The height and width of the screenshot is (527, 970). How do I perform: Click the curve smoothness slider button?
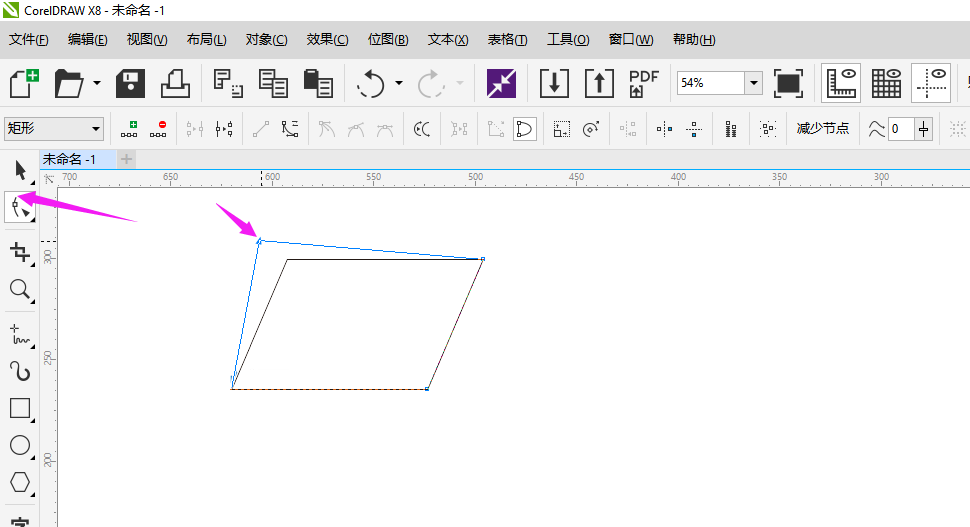click(x=924, y=129)
